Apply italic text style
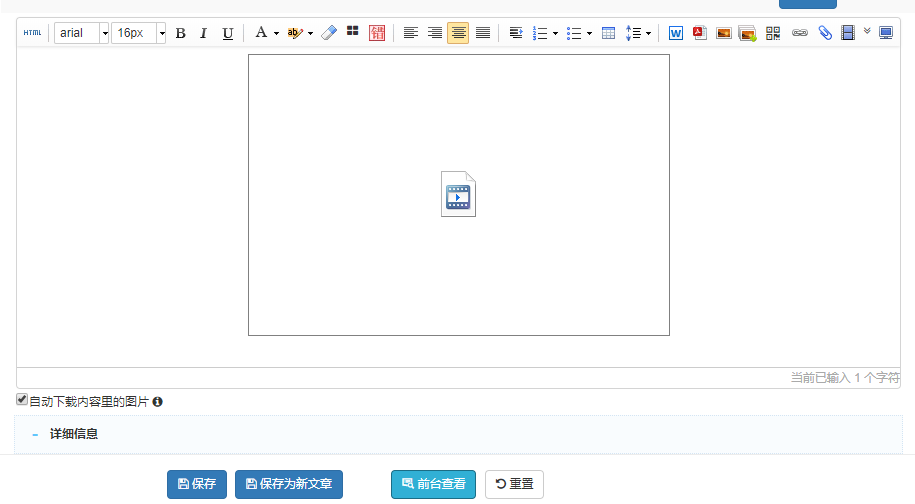Viewport: 915px width, 504px height. (204, 33)
